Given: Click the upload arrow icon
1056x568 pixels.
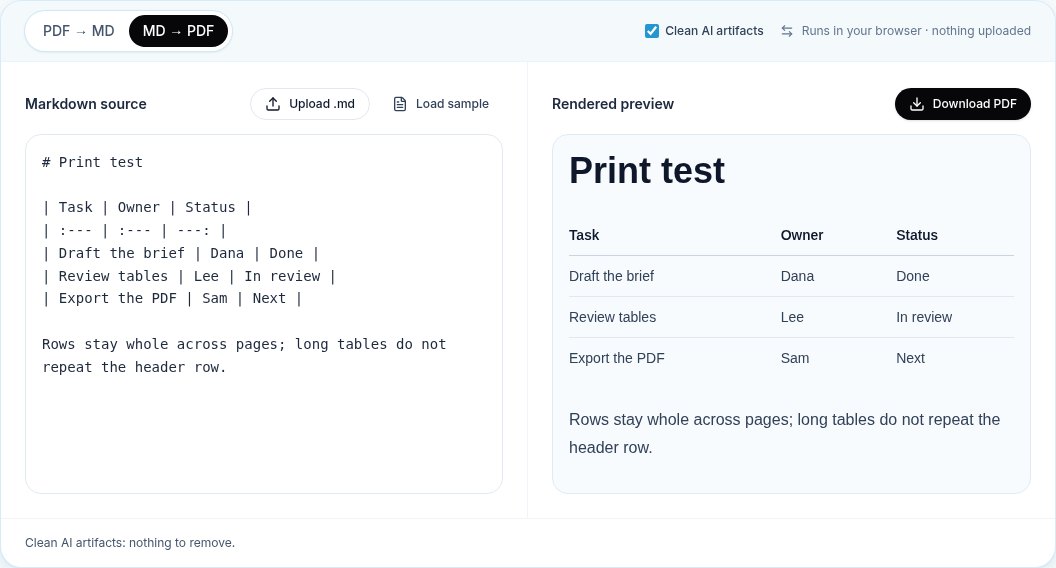Looking at the screenshot, I should pos(273,104).
